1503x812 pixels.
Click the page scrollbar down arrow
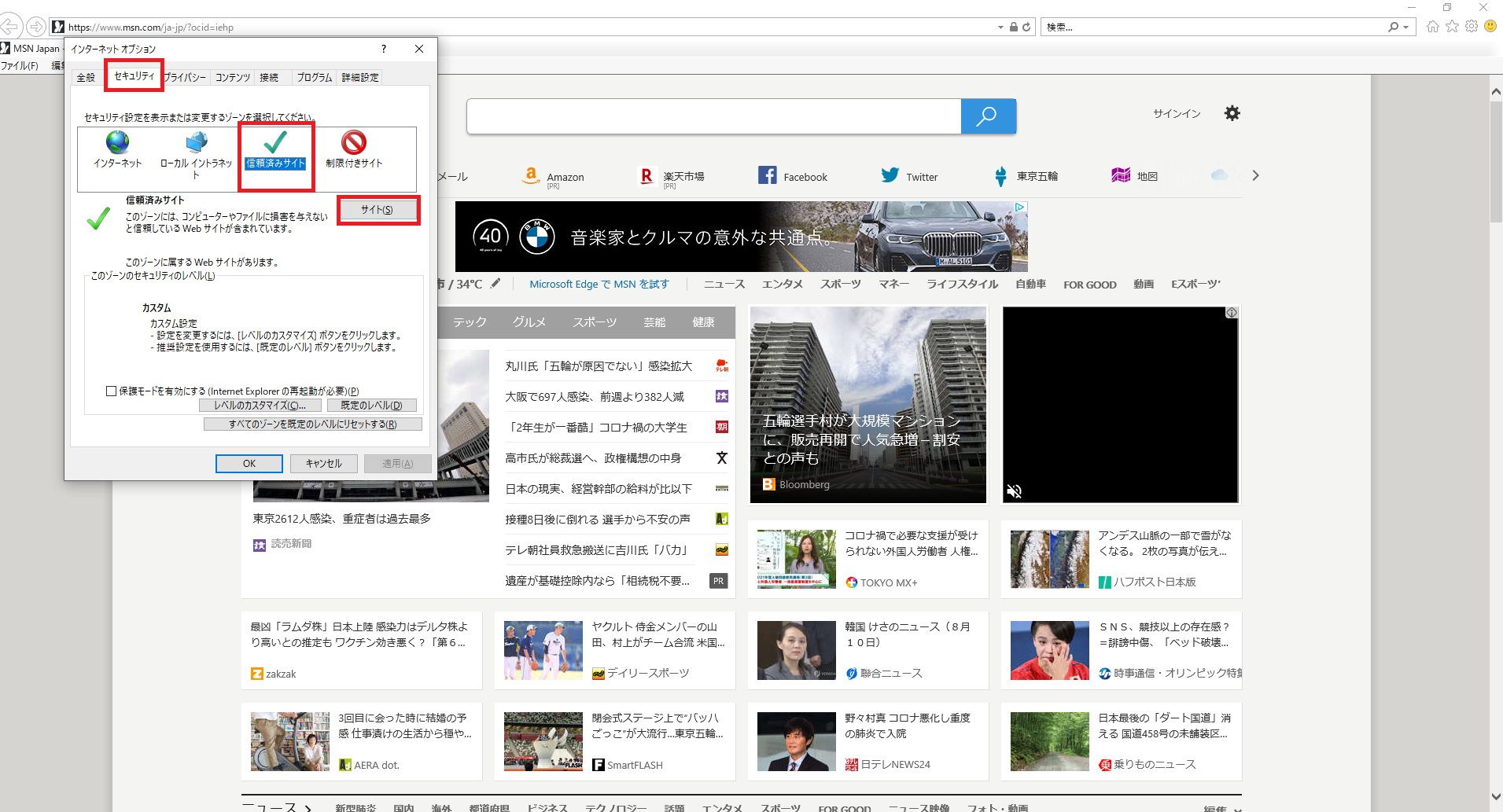[x=1495, y=797]
